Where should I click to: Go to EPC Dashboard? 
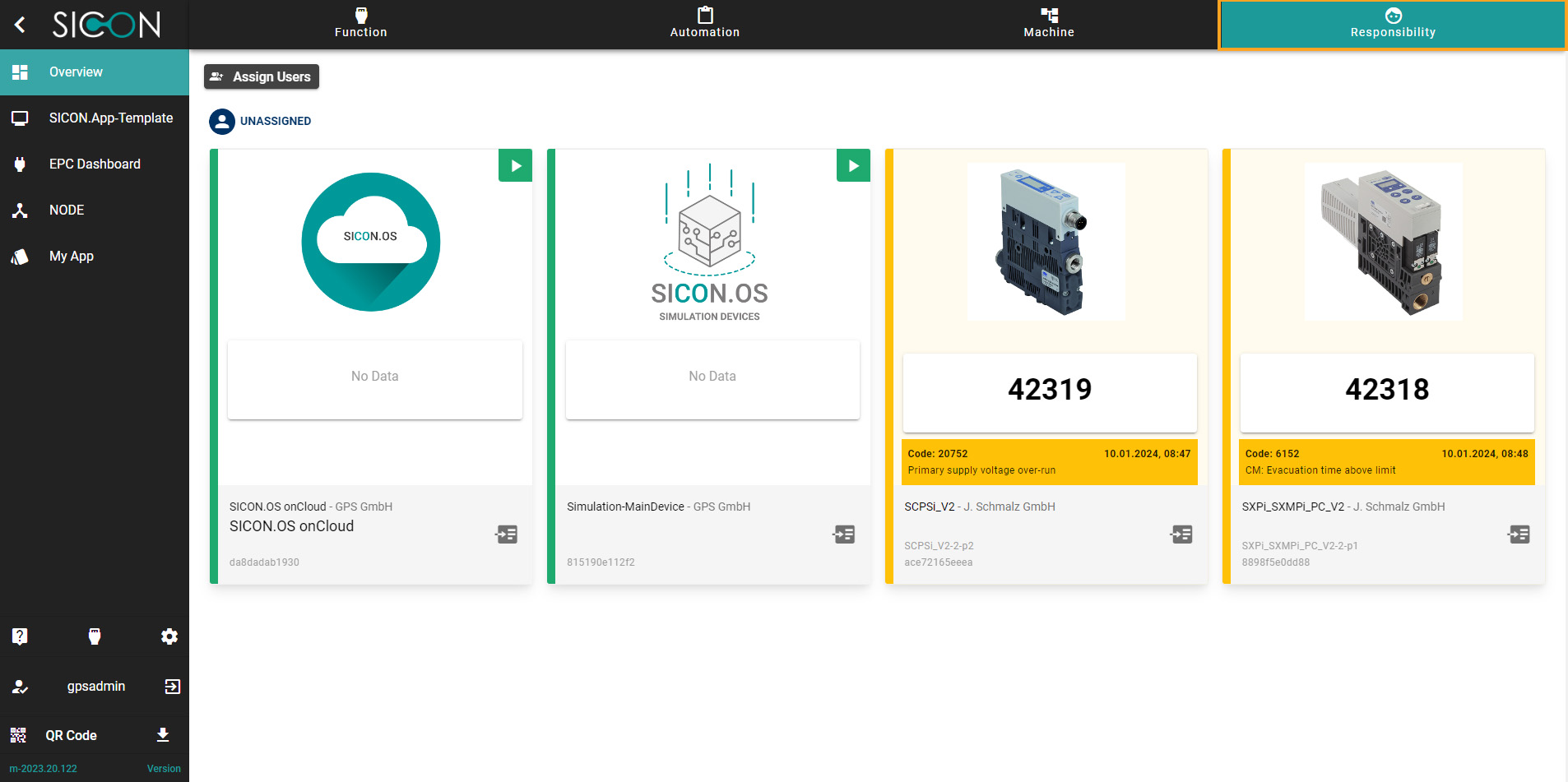click(x=95, y=164)
